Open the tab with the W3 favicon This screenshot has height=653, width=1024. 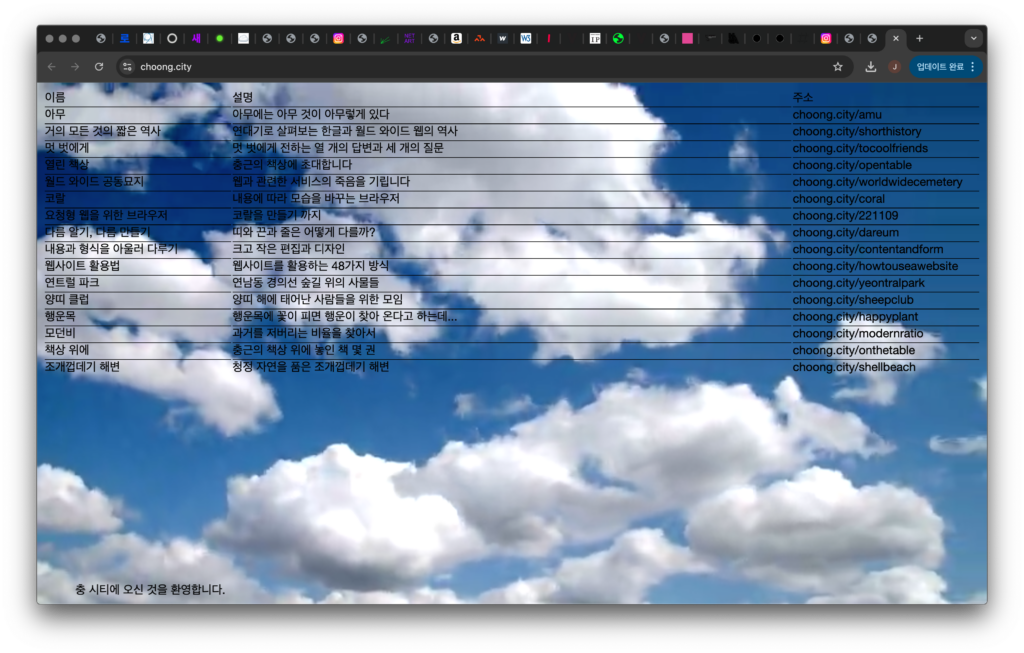click(x=526, y=39)
